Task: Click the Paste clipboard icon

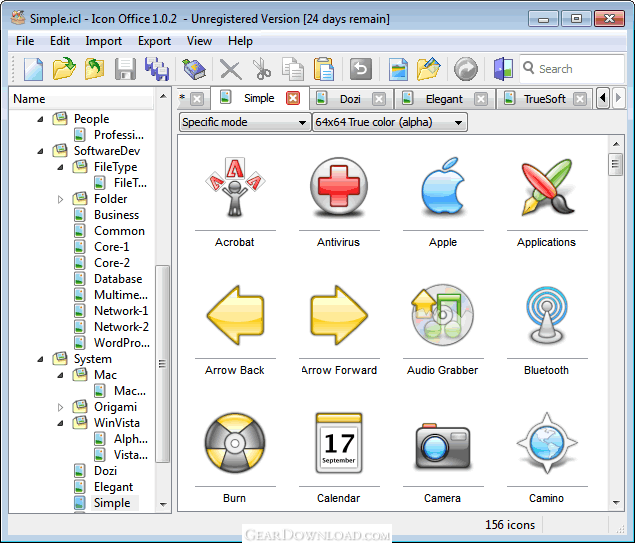Action: pos(324,69)
